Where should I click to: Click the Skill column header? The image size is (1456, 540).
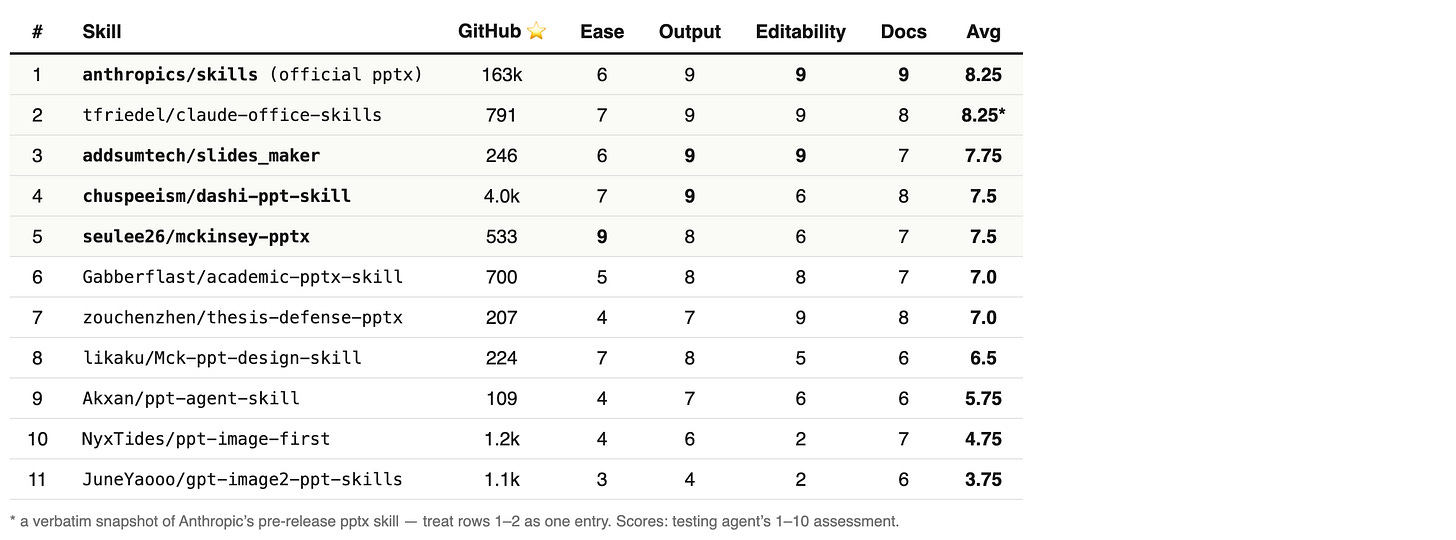coord(102,32)
